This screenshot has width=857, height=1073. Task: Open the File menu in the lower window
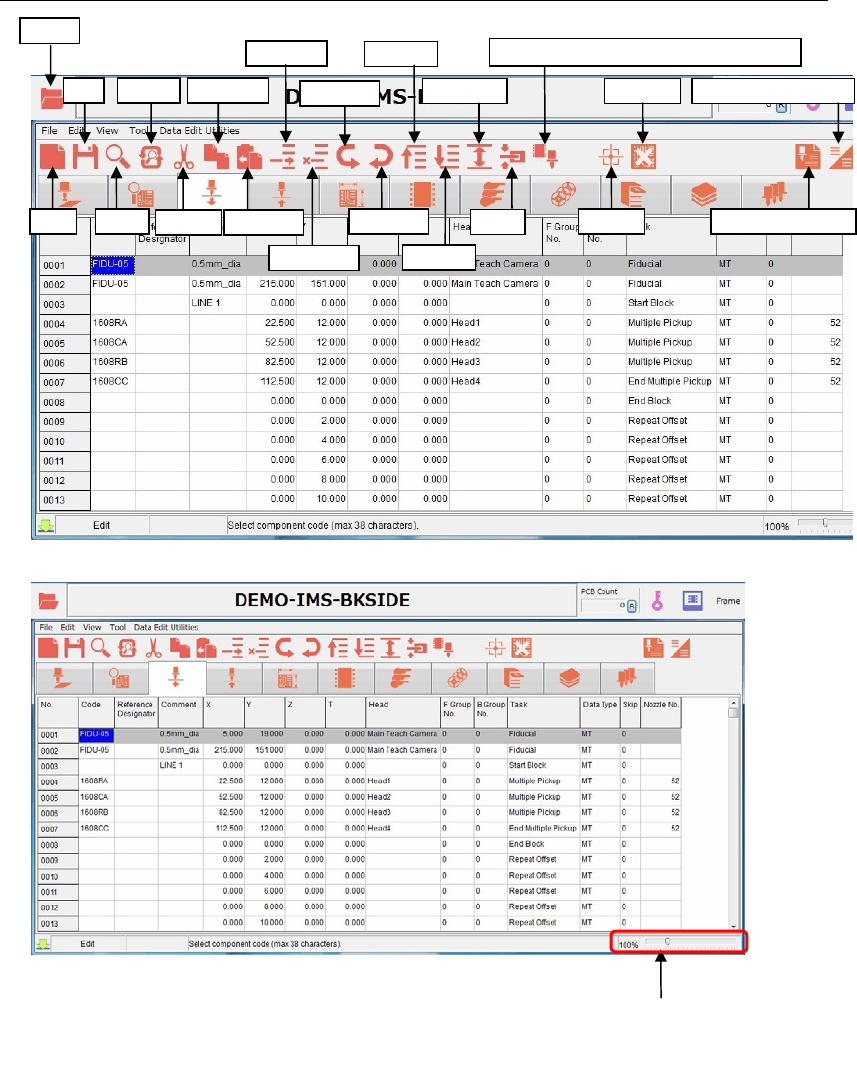point(46,627)
